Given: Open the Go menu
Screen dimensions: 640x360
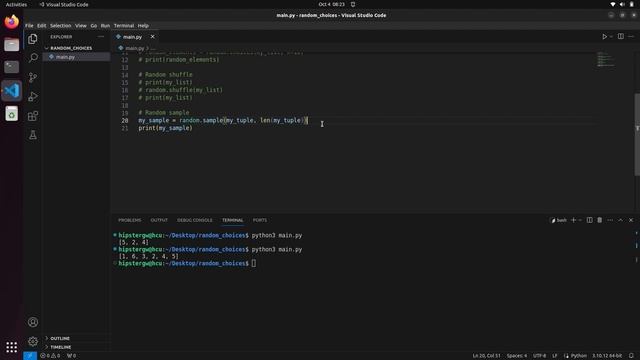Looking at the screenshot, I should coord(93,25).
